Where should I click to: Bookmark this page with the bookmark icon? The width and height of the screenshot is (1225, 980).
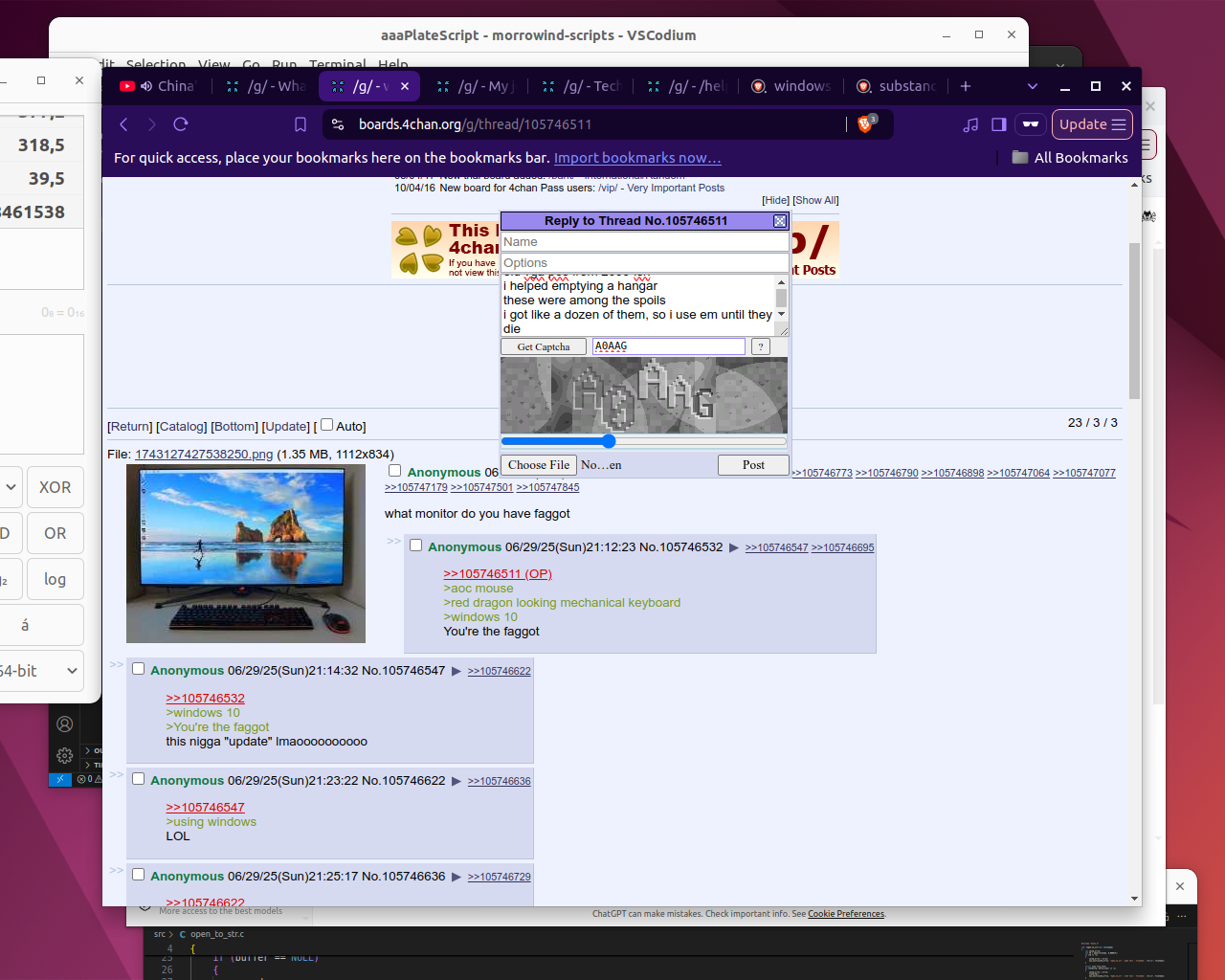click(x=301, y=124)
